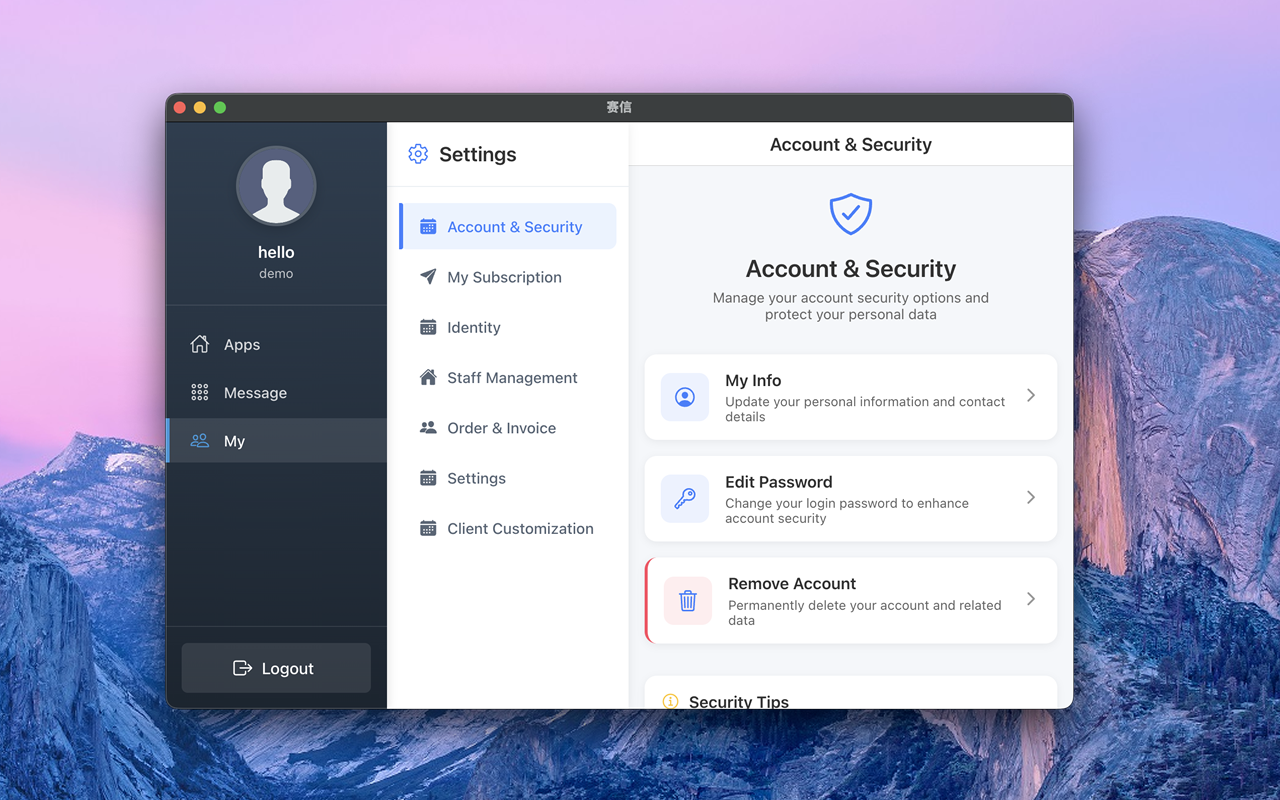
Task: Open Client Customization page
Action: (x=508, y=528)
